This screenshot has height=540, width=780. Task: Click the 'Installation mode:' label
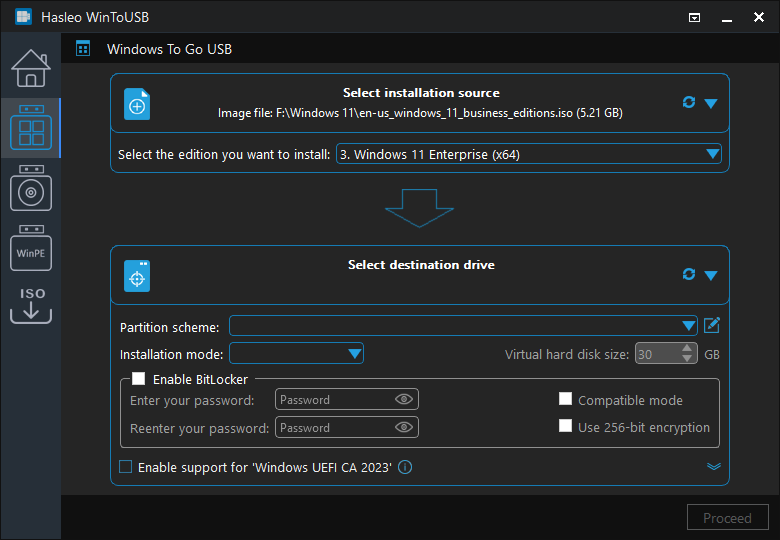pos(171,355)
